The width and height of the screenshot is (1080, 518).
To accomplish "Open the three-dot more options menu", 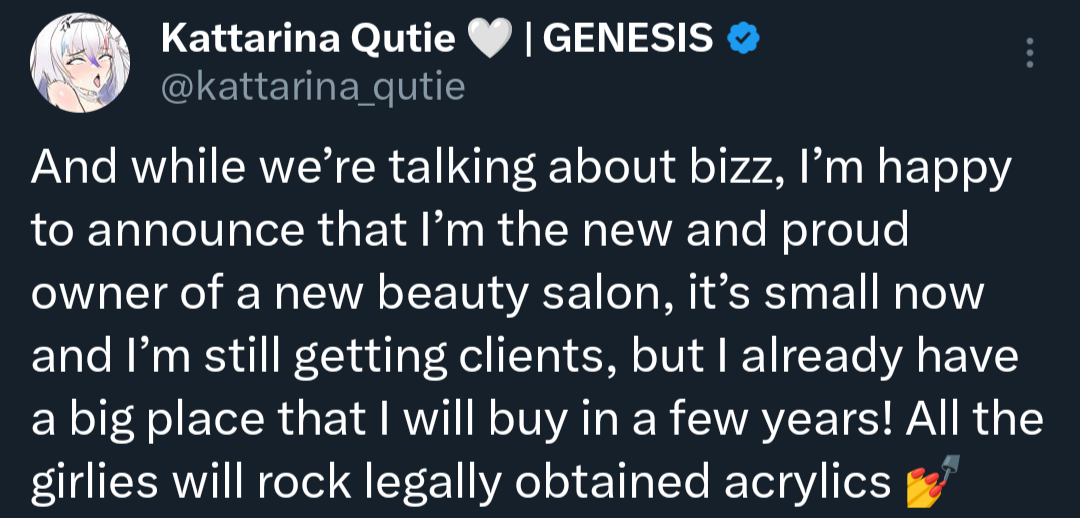I will 1033,54.
